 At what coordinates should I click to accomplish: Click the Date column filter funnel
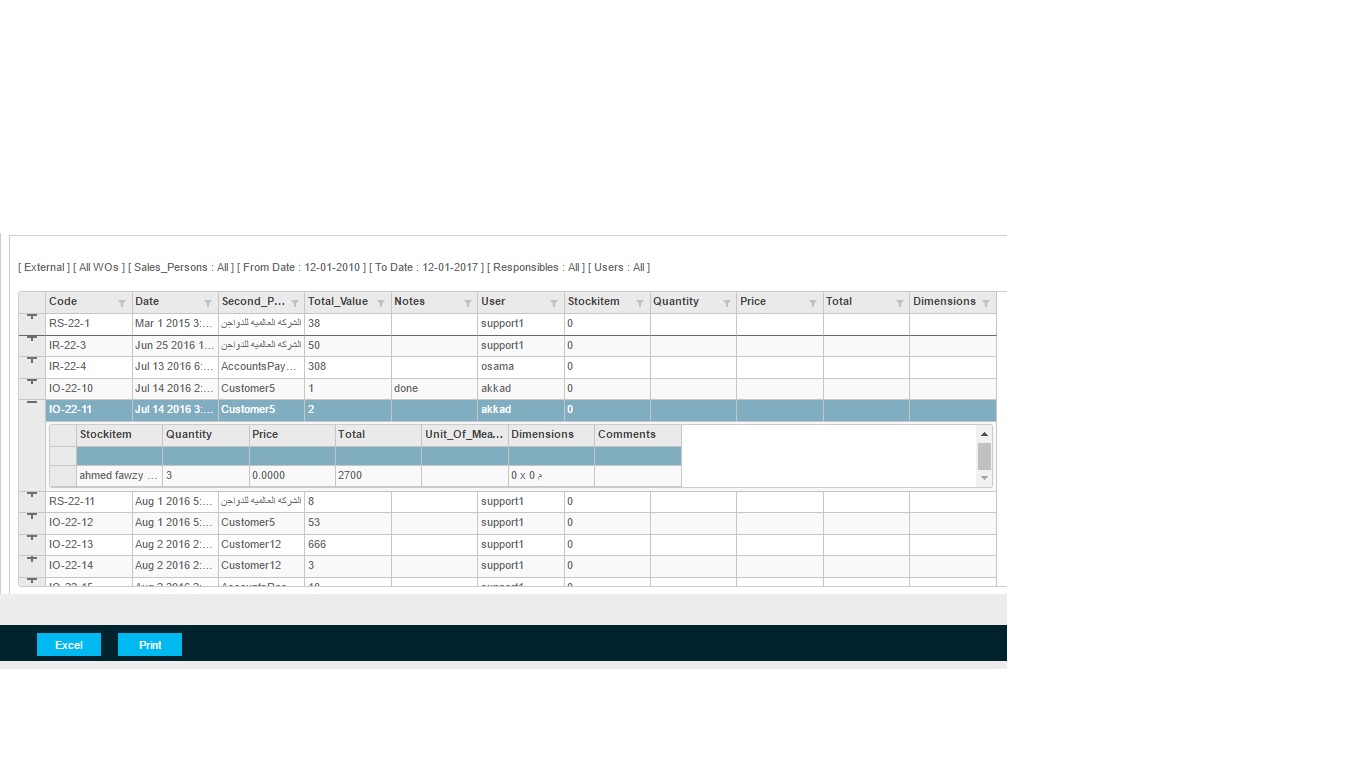208,303
